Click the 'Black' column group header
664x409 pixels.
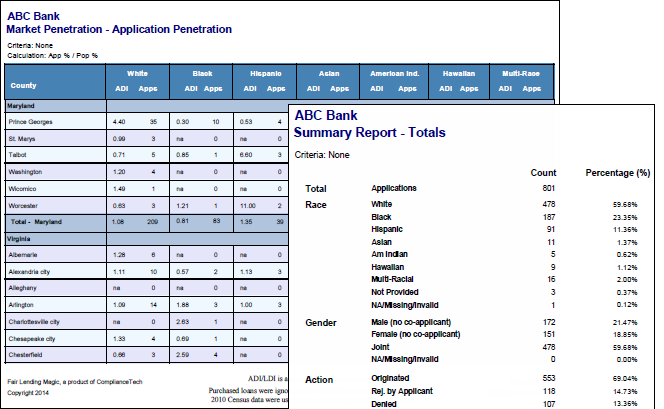[x=202, y=74]
